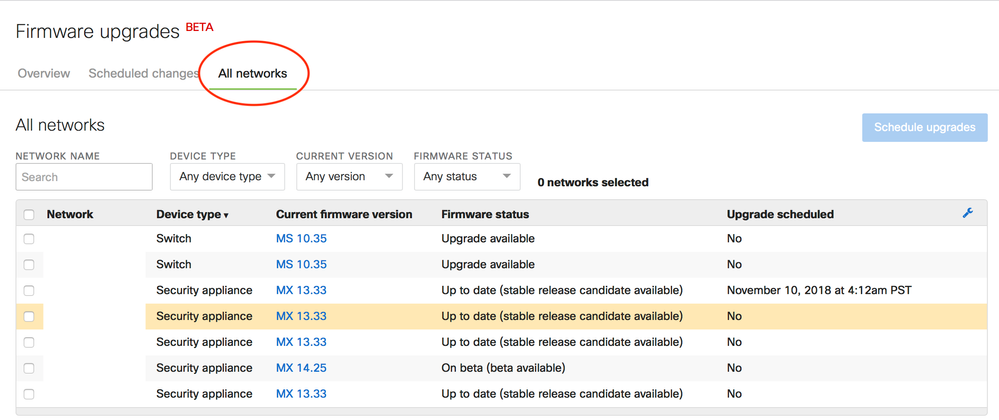Sort table by Device type column
The width and height of the screenshot is (999, 420).
click(x=192, y=214)
